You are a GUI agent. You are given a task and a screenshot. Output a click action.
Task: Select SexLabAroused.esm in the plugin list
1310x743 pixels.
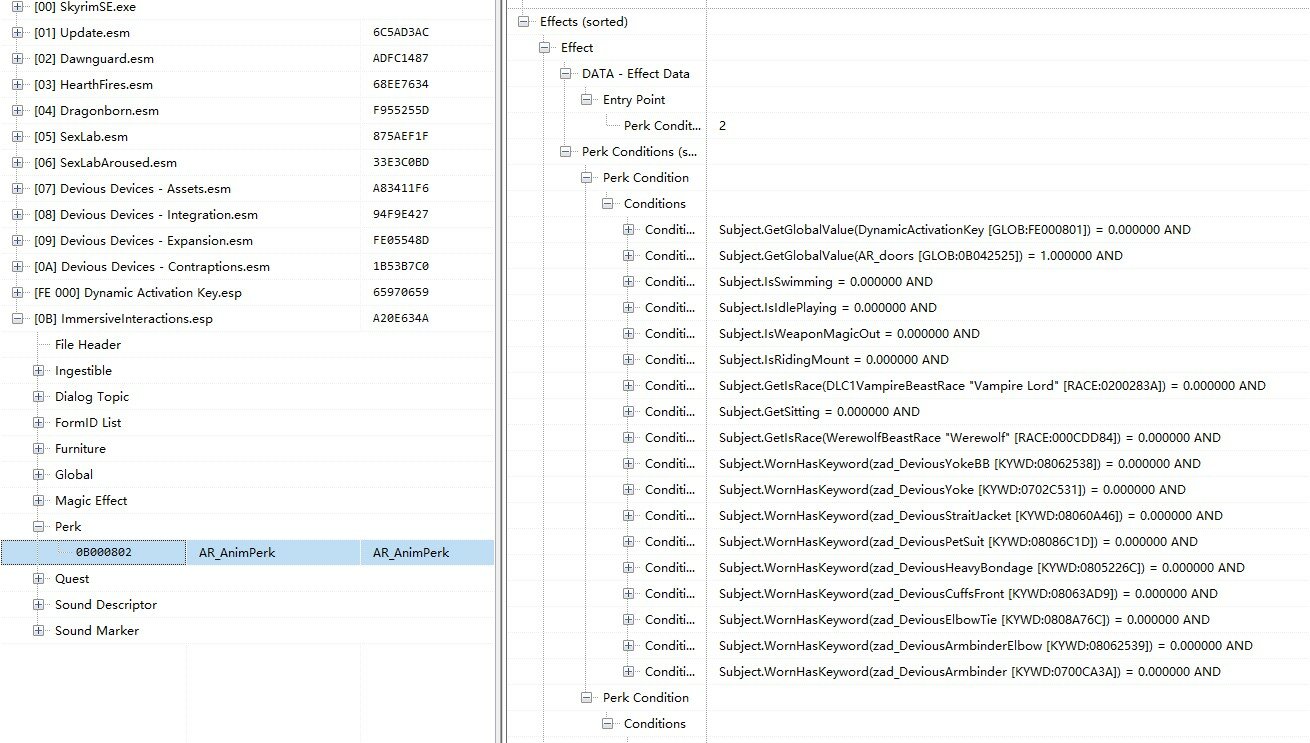click(105, 163)
